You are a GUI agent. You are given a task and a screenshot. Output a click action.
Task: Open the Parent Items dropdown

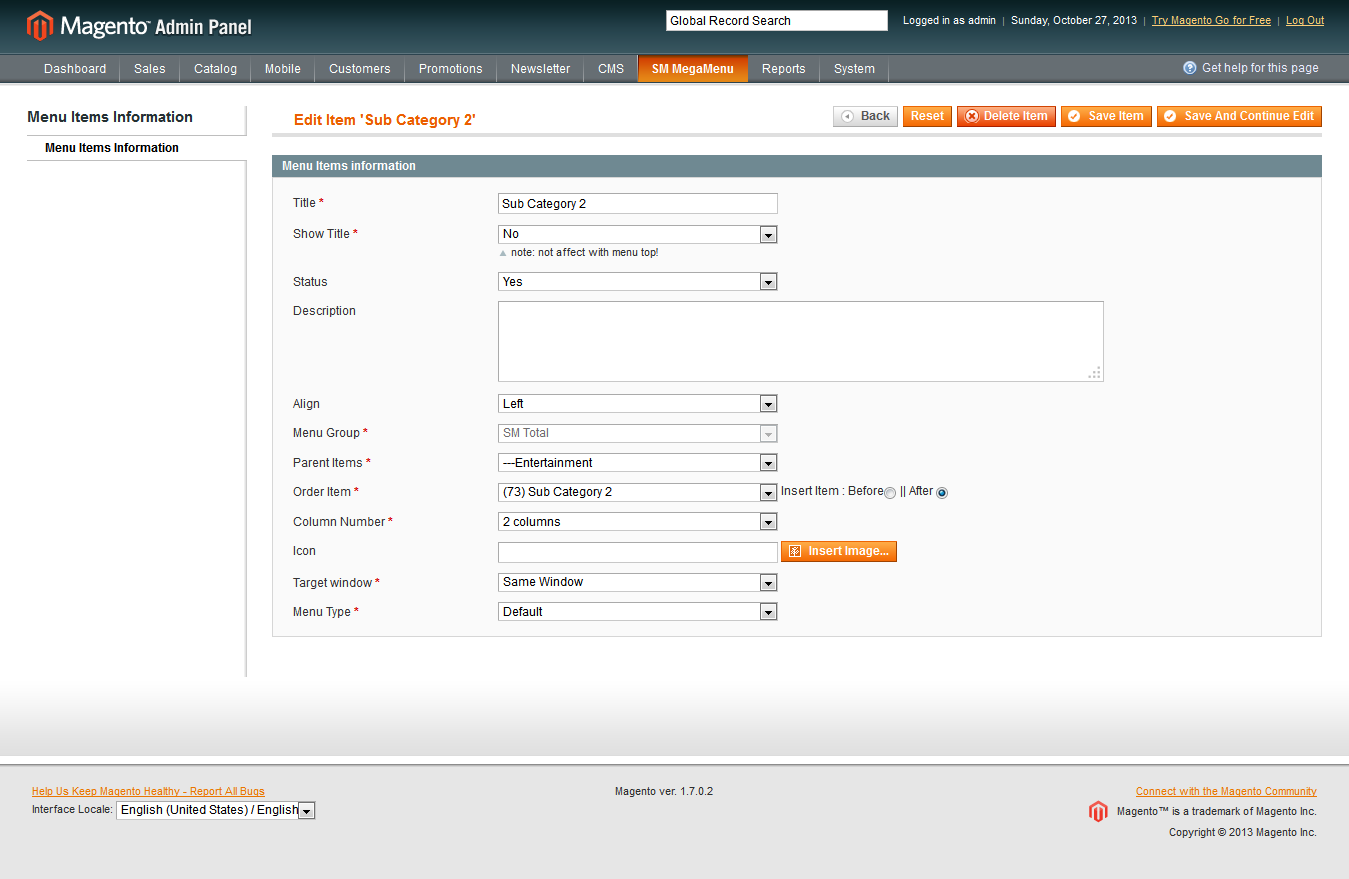point(638,463)
